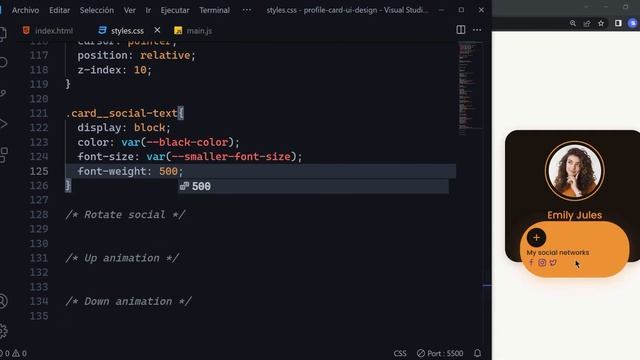Open Run and Debug view
Viewport: 640px width, 360px height.
3,124
